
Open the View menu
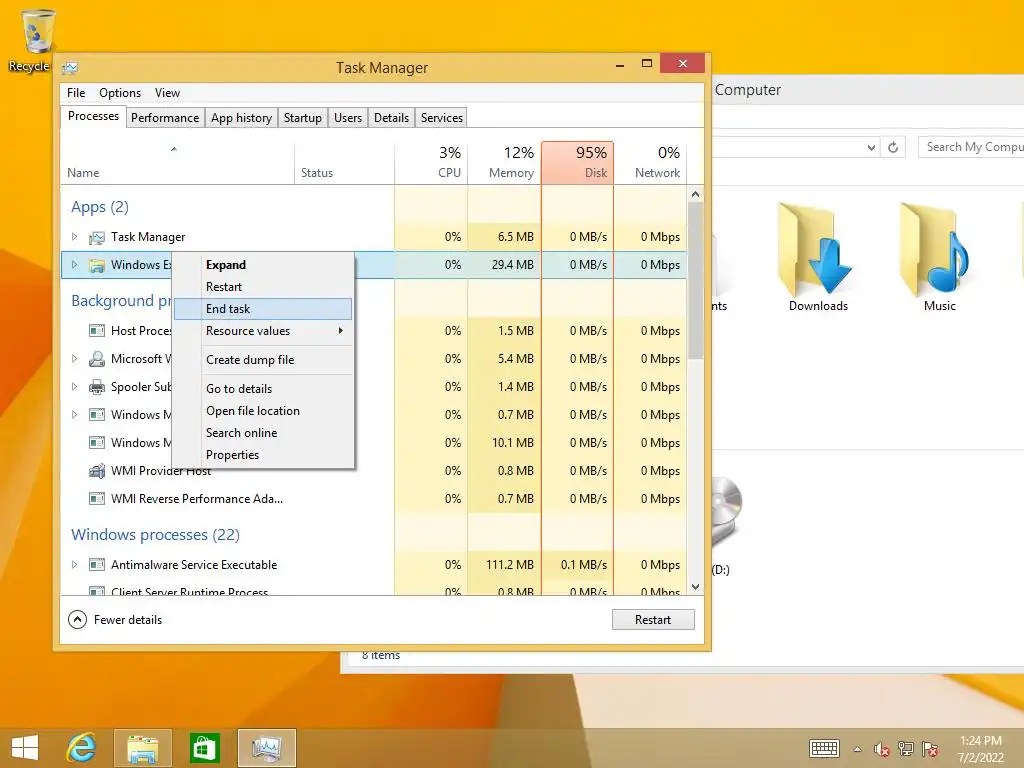pyautogui.click(x=167, y=93)
